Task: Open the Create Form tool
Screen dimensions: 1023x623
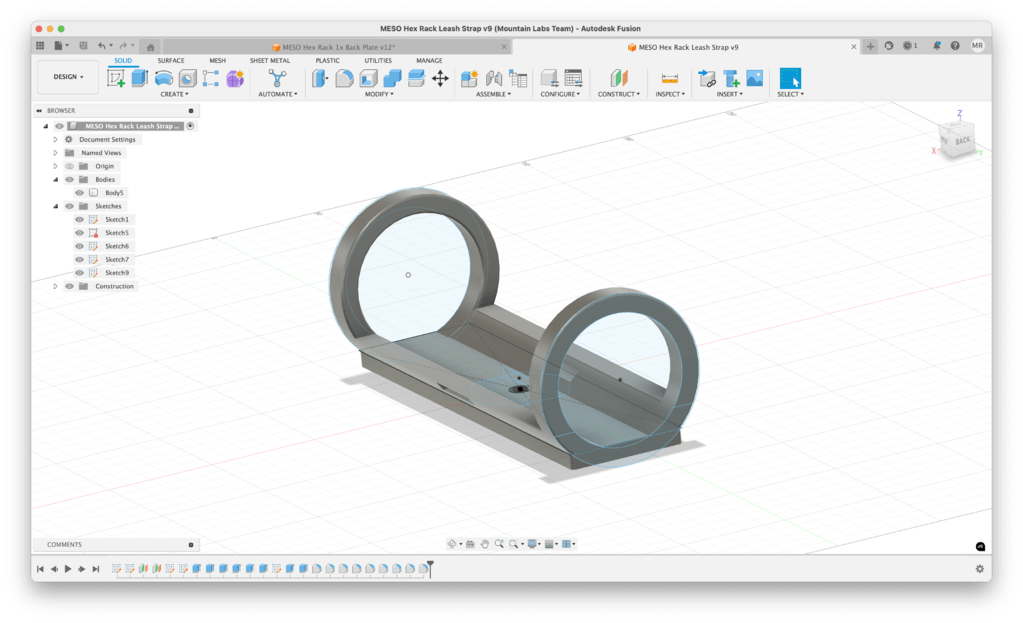Action: 235,78
